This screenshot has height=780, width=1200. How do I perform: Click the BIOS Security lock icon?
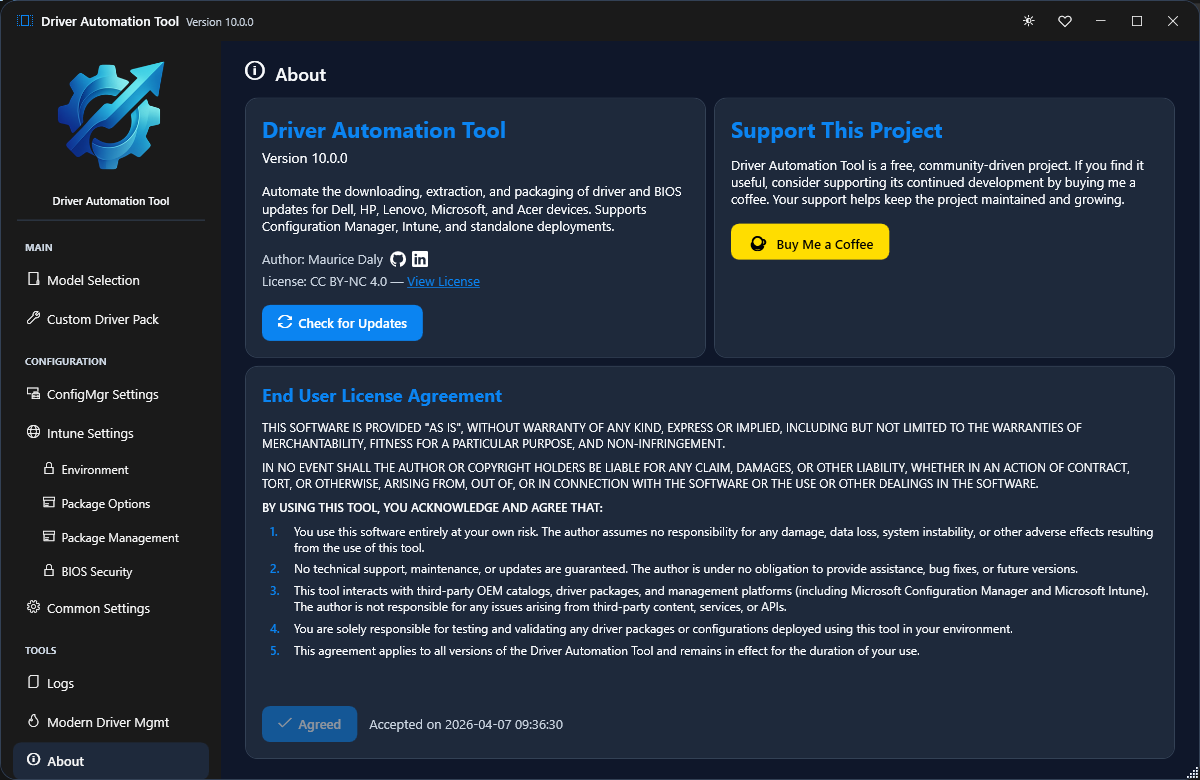(49, 571)
